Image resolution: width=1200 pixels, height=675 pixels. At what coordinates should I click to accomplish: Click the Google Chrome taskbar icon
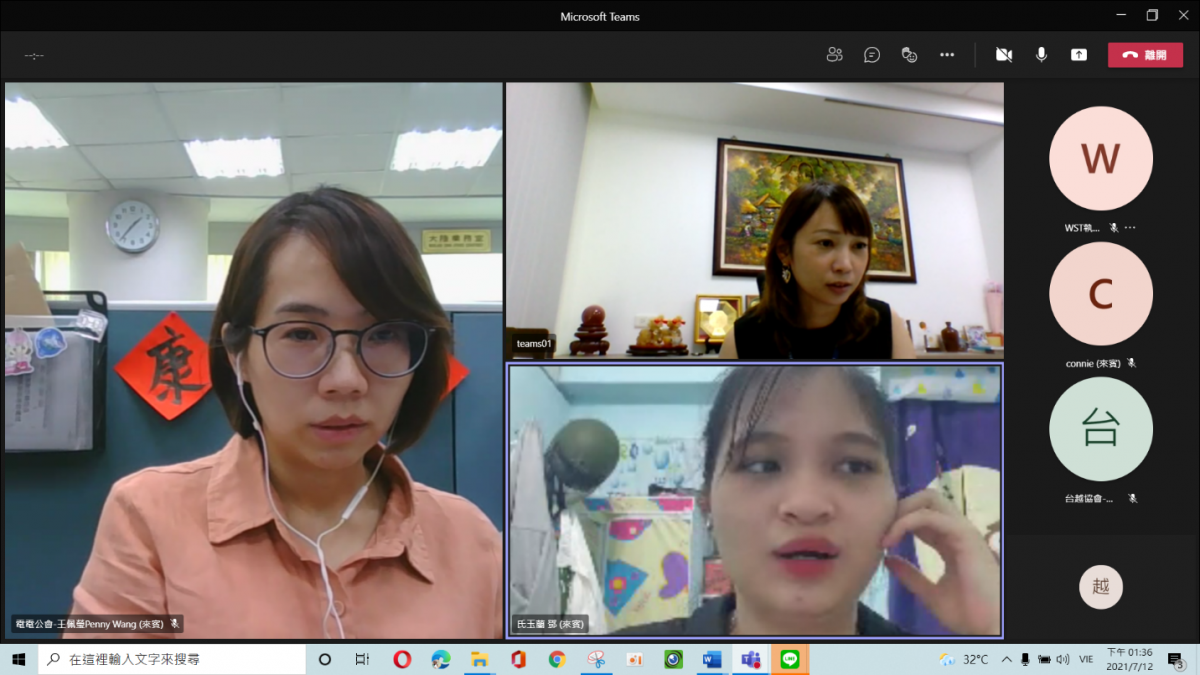pyautogui.click(x=557, y=660)
